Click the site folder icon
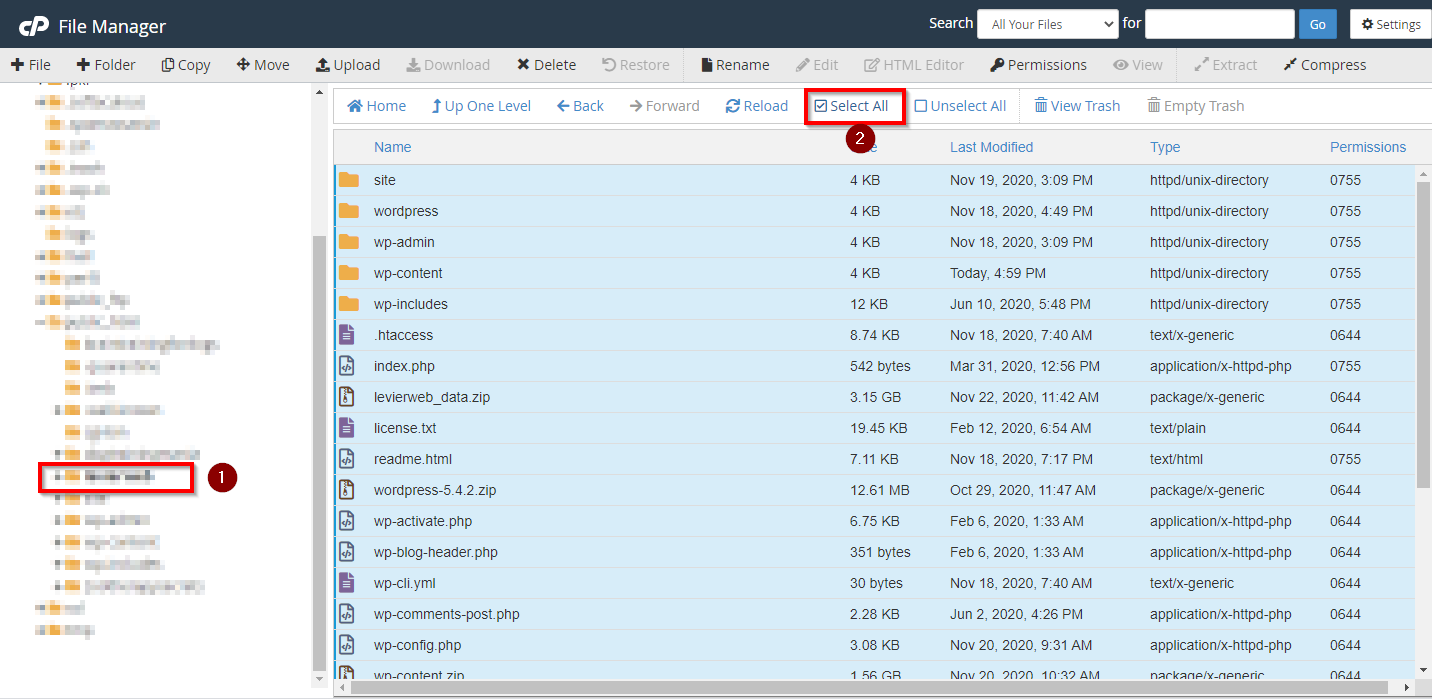 click(348, 180)
